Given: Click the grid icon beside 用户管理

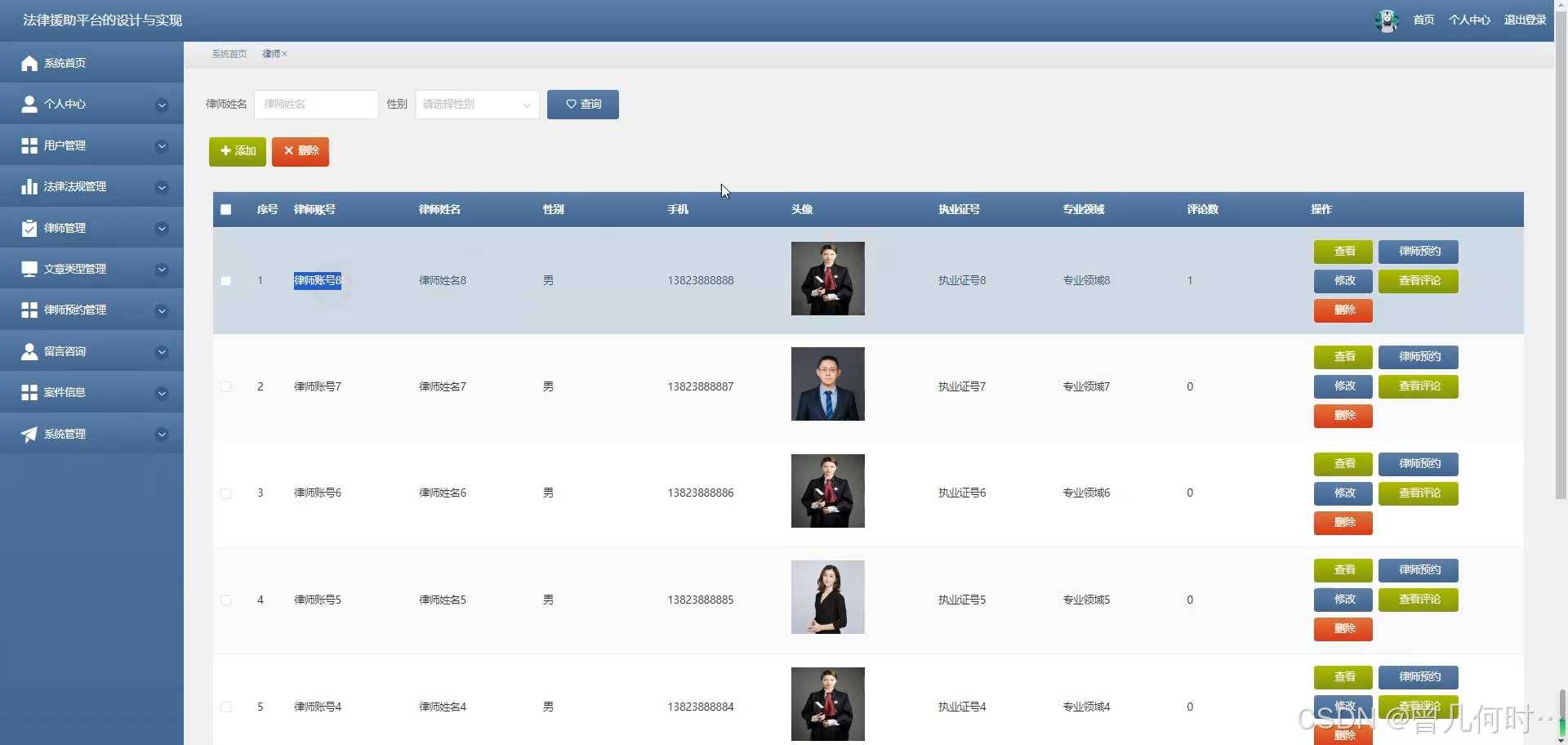Looking at the screenshot, I should [29, 145].
